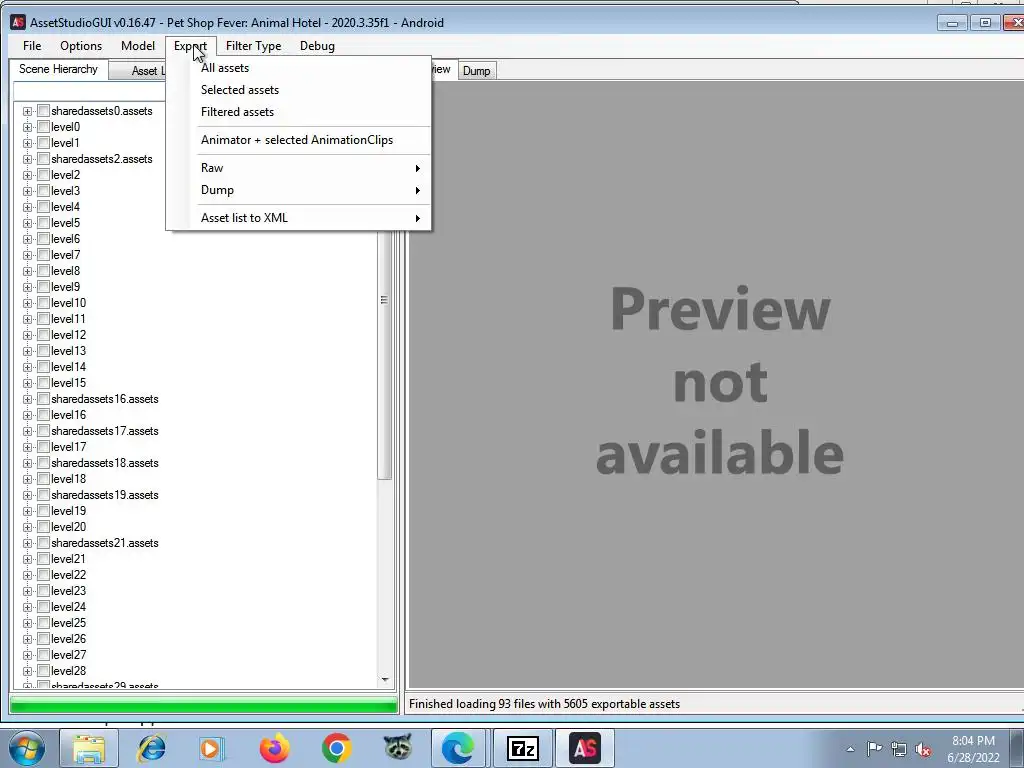The height and width of the screenshot is (768, 1024).
Task: Select the level11 tree item
Action: (69, 319)
